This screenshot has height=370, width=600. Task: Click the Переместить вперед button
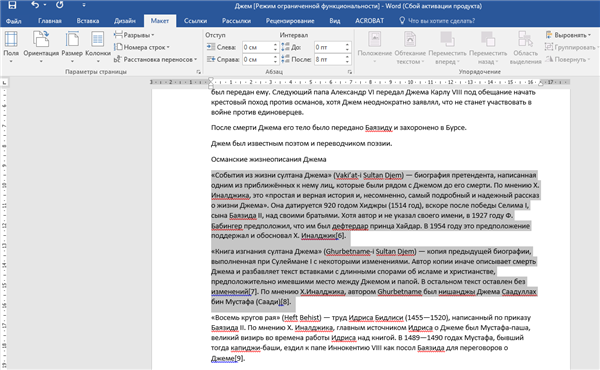pos(447,47)
